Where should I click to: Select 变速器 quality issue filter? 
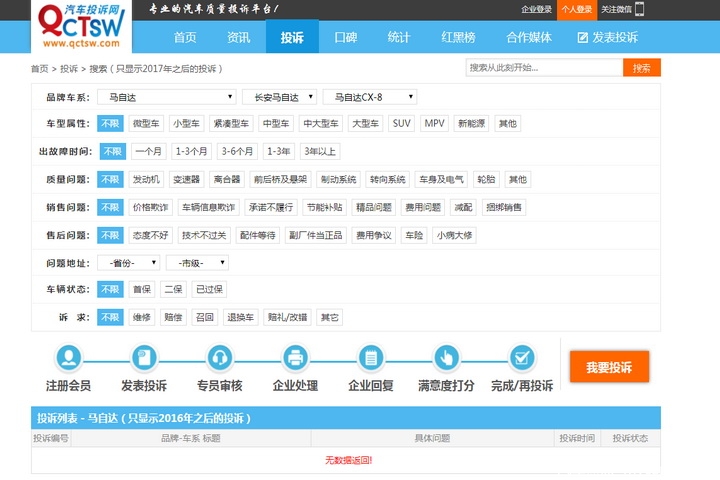tap(186, 180)
